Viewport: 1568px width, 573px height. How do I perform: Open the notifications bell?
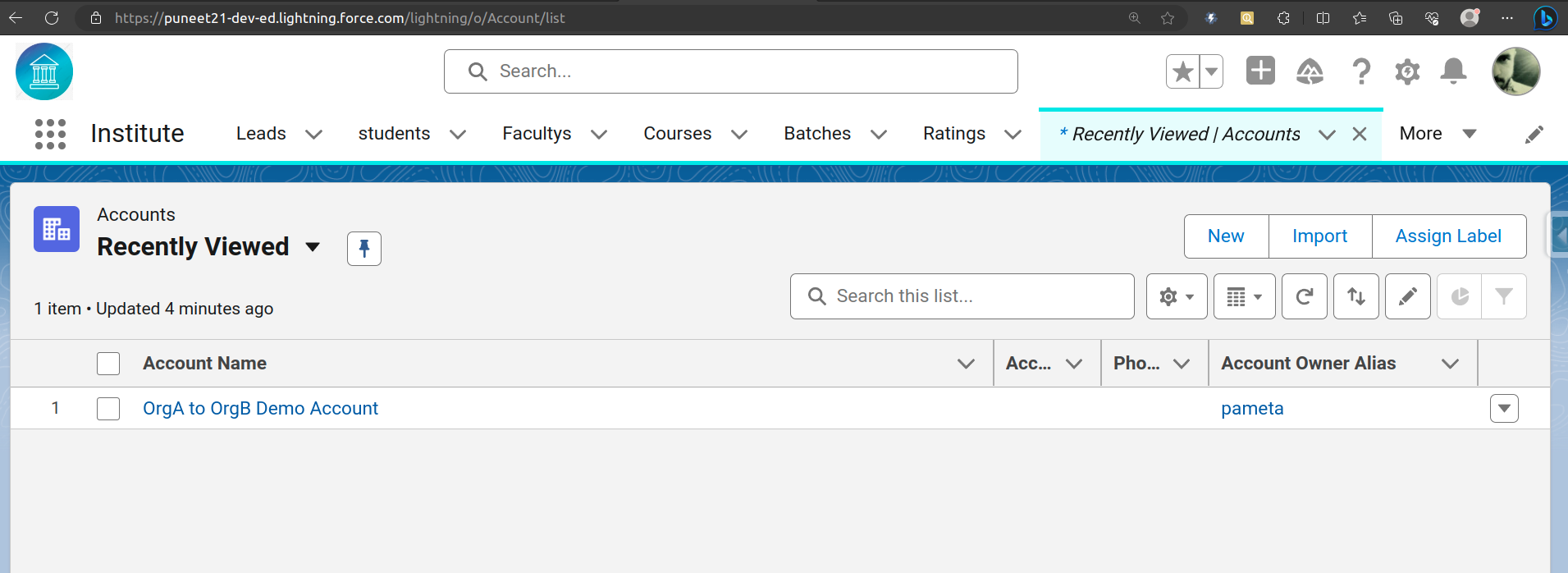[x=1453, y=72]
